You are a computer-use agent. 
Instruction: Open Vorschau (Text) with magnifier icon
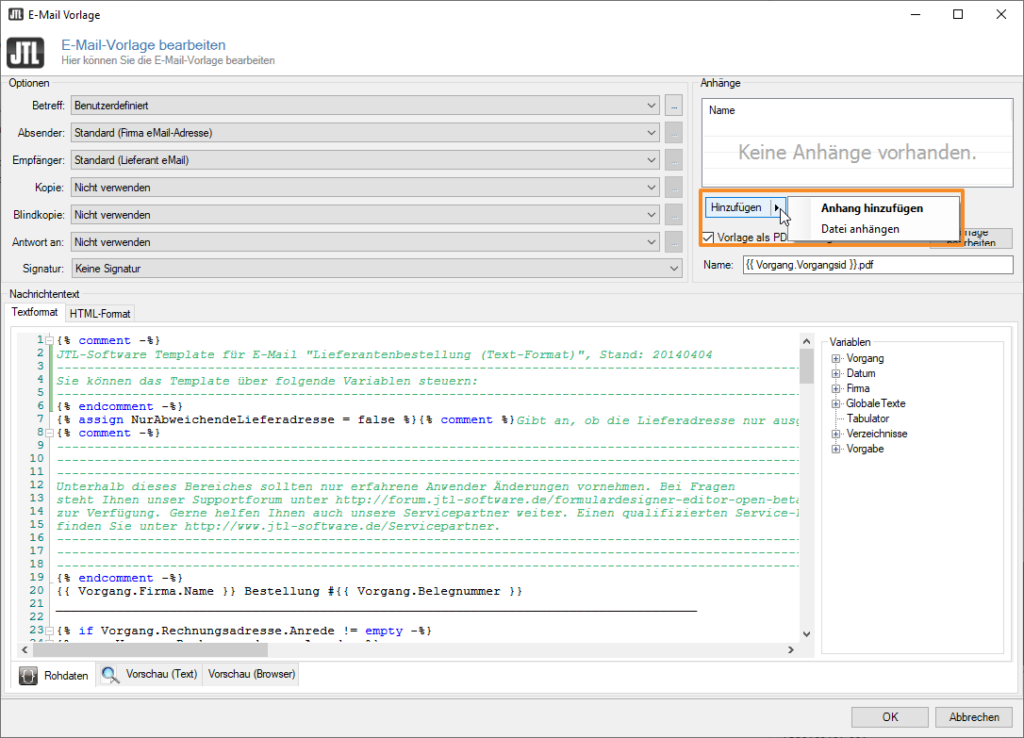pos(150,675)
